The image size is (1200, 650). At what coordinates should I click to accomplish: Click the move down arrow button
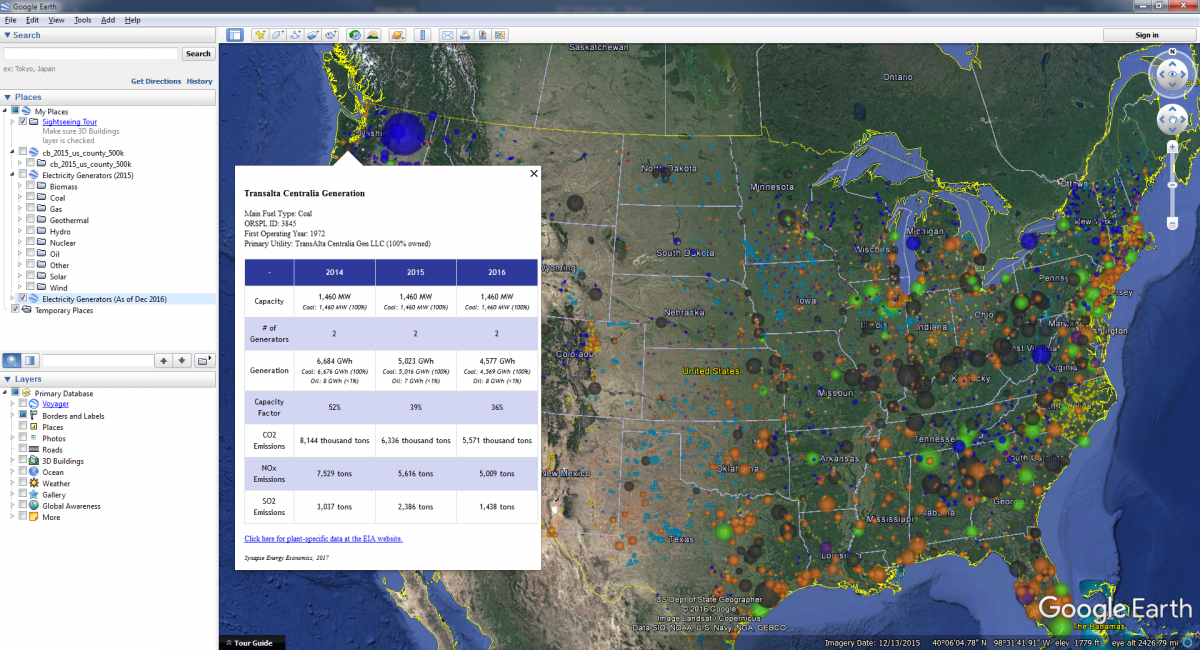pos(181,360)
